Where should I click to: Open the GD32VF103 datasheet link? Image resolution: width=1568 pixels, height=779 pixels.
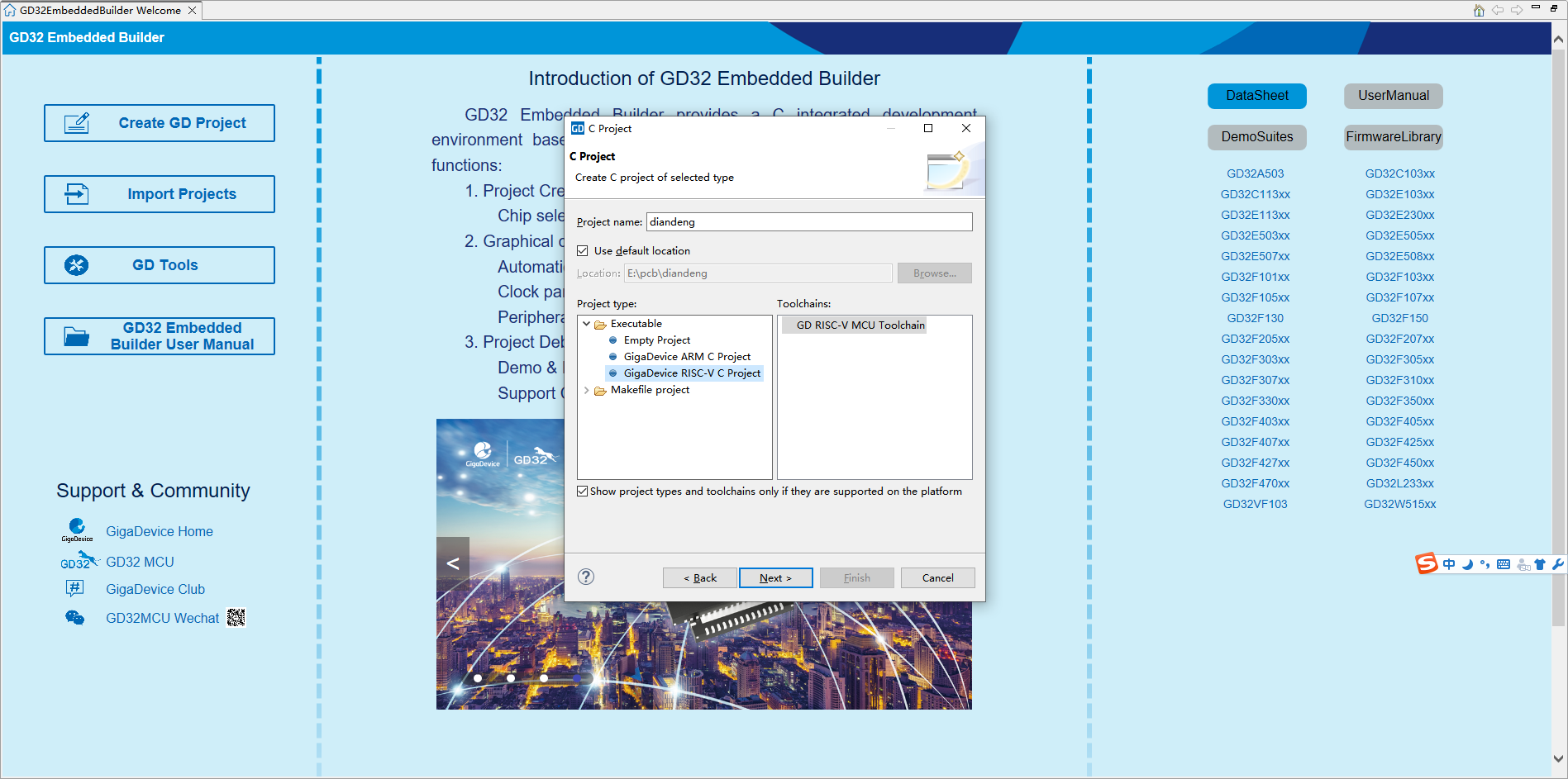coord(1256,504)
